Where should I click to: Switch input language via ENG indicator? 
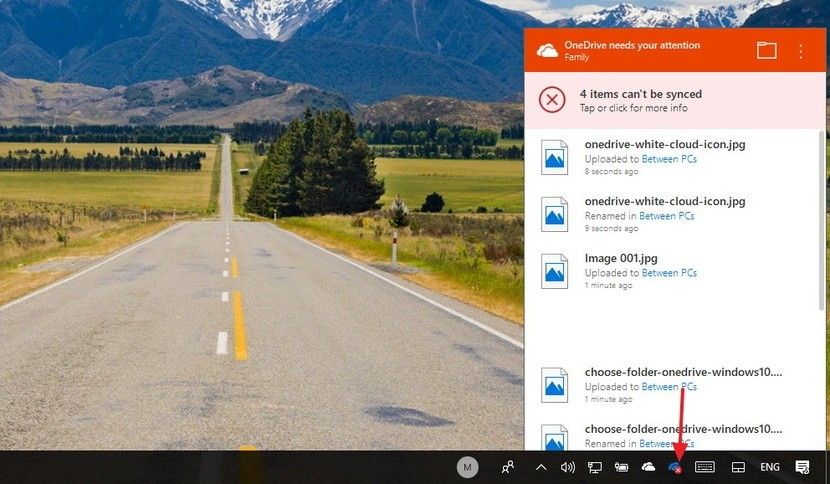(770, 467)
